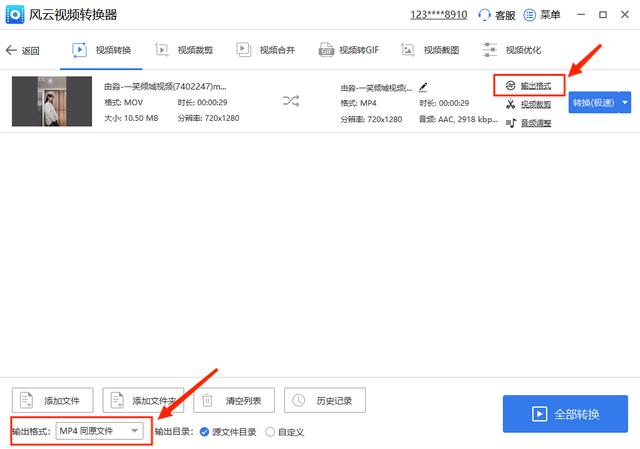Click the circular icon beside 输出格式 link
Image resolution: width=640 pixels, height=449 pixels.
[x=511, y=86]
